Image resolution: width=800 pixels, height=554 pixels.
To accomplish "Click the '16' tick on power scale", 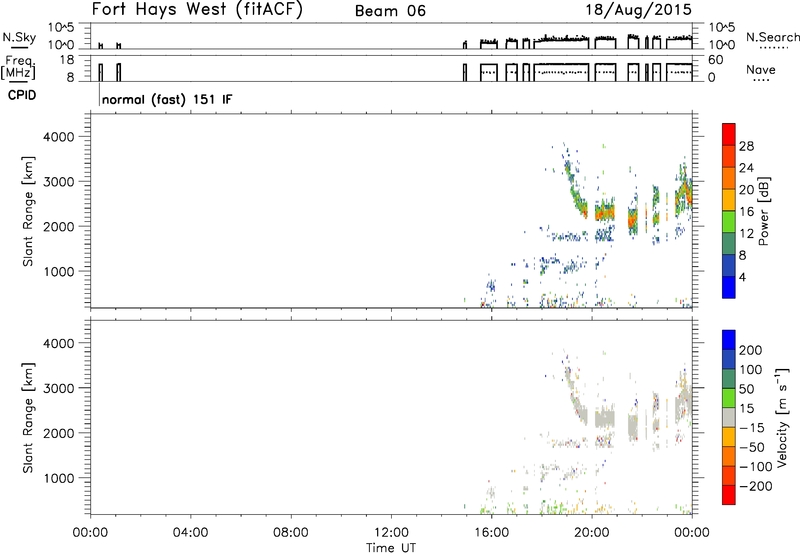I will (x=746, y=212).
